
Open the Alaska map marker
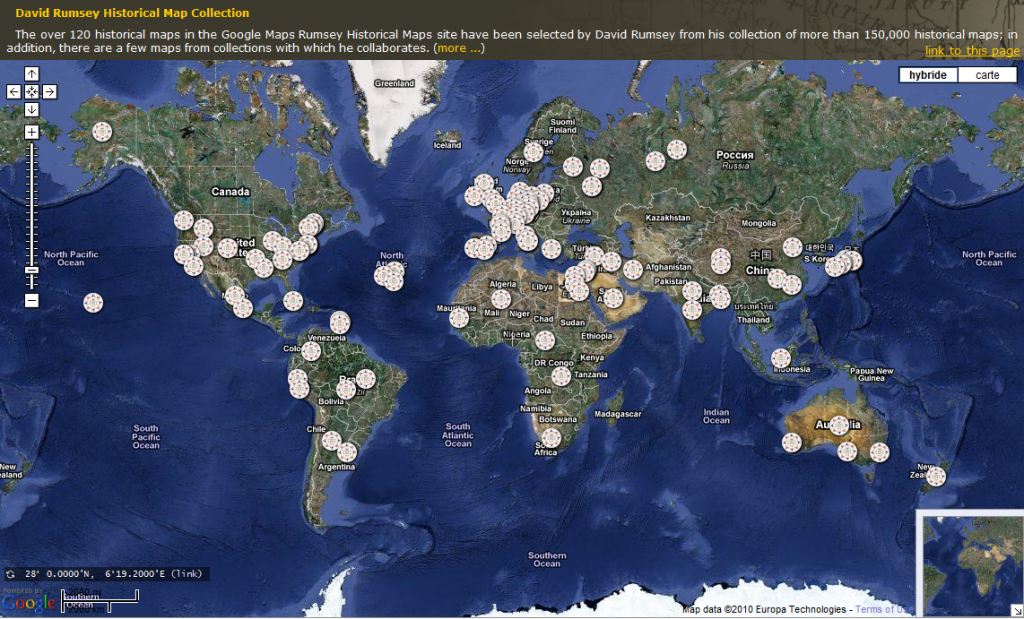[102, 132]
